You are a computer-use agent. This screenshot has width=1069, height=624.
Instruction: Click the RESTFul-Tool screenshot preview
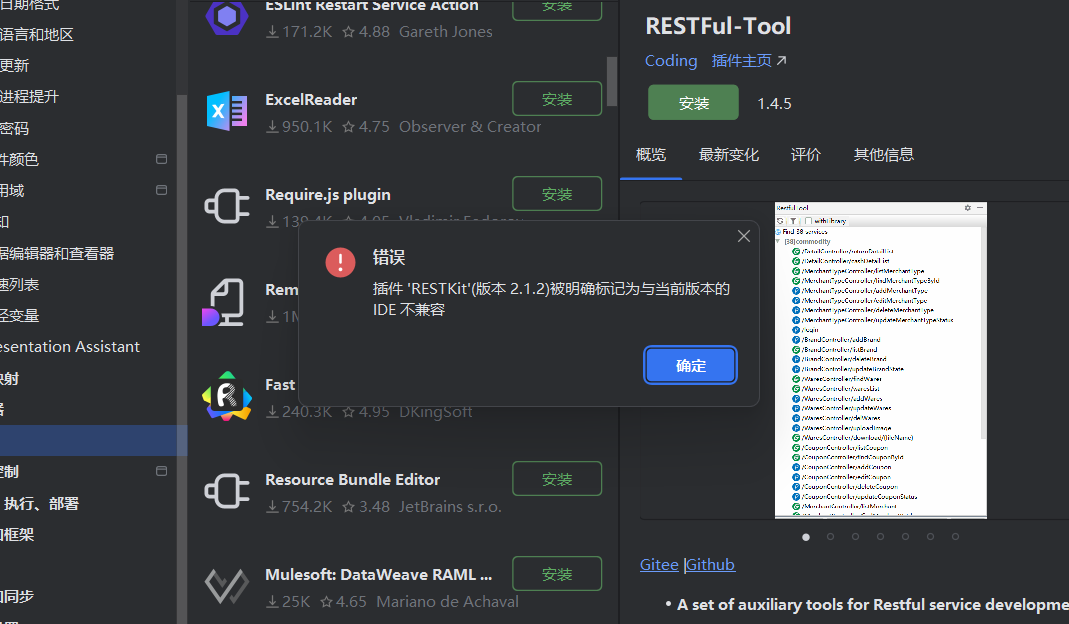point(881,360)
